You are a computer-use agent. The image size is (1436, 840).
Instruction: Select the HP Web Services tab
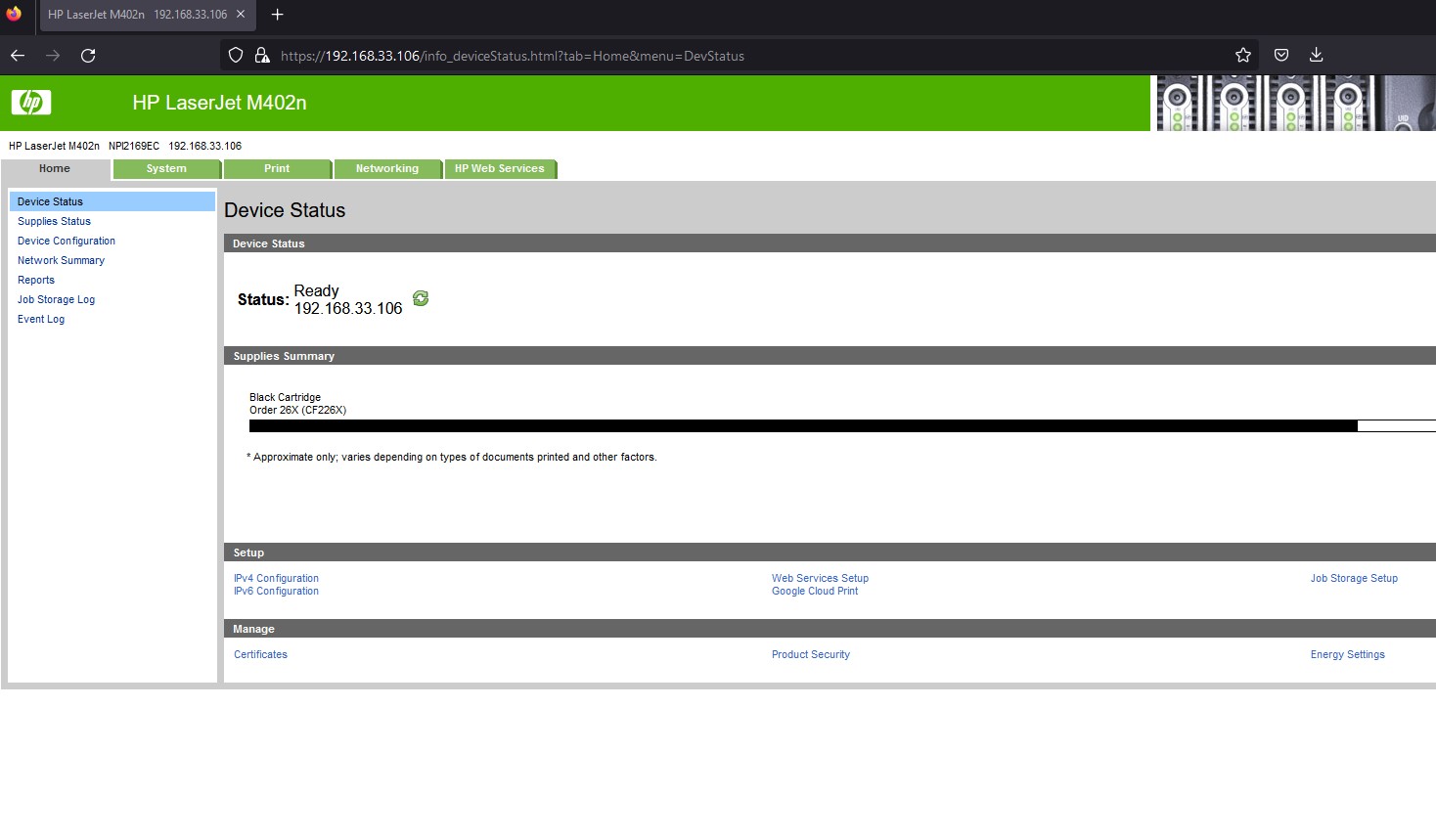[499, 169]
